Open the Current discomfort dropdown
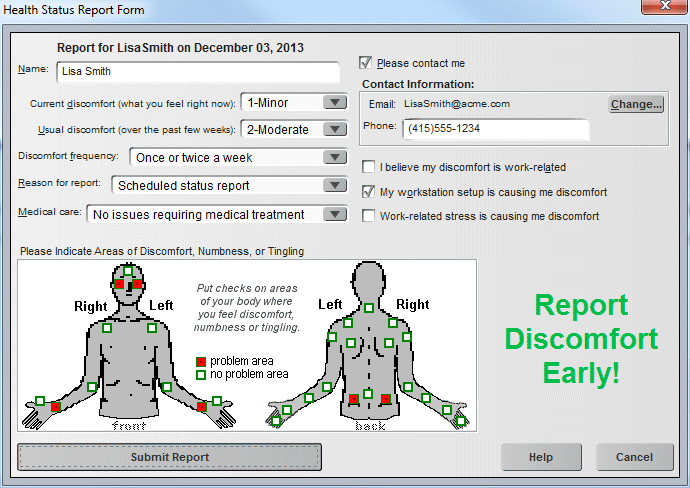Screen dimensions: 690x488 coord(335,102)
